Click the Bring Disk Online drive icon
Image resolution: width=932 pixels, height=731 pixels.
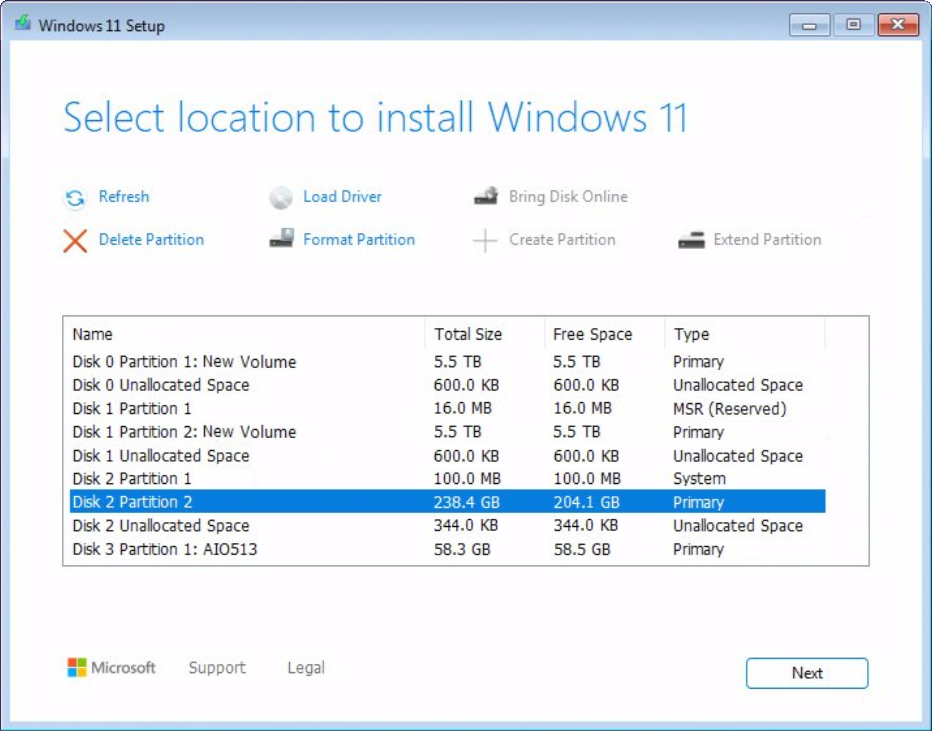[486, 196]
